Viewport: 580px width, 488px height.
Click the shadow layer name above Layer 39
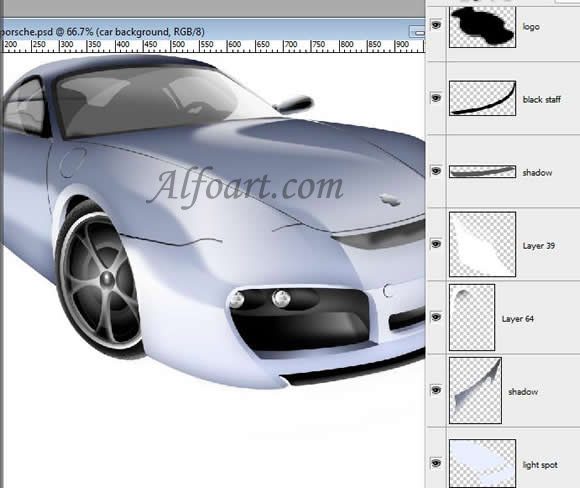(x=537, y=172)
